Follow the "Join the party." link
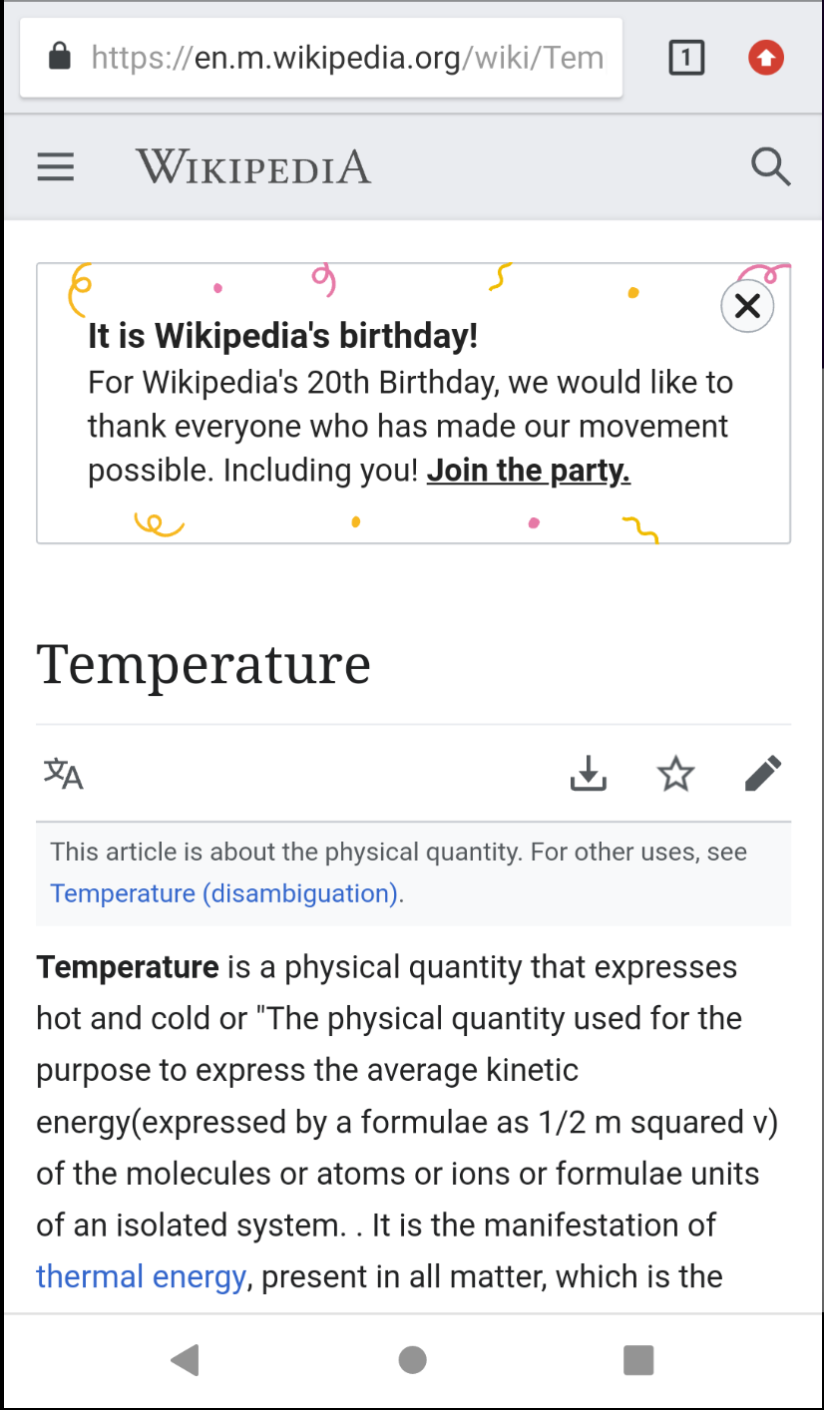 coord(528,470)
